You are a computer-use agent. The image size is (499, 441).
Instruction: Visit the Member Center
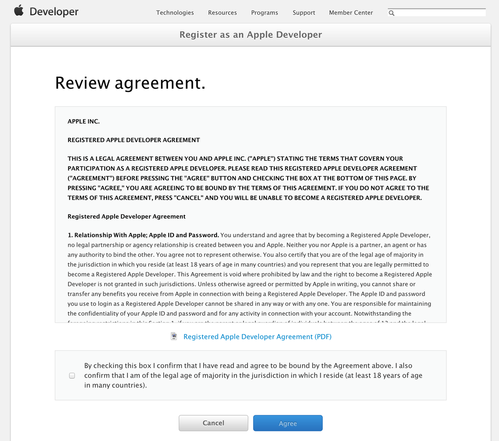[351, 13]
